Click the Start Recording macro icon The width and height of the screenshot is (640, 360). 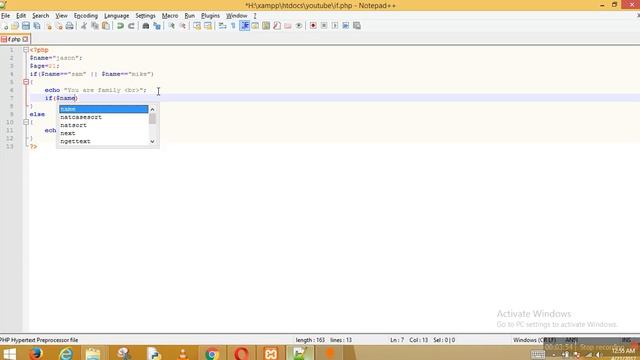313,26
